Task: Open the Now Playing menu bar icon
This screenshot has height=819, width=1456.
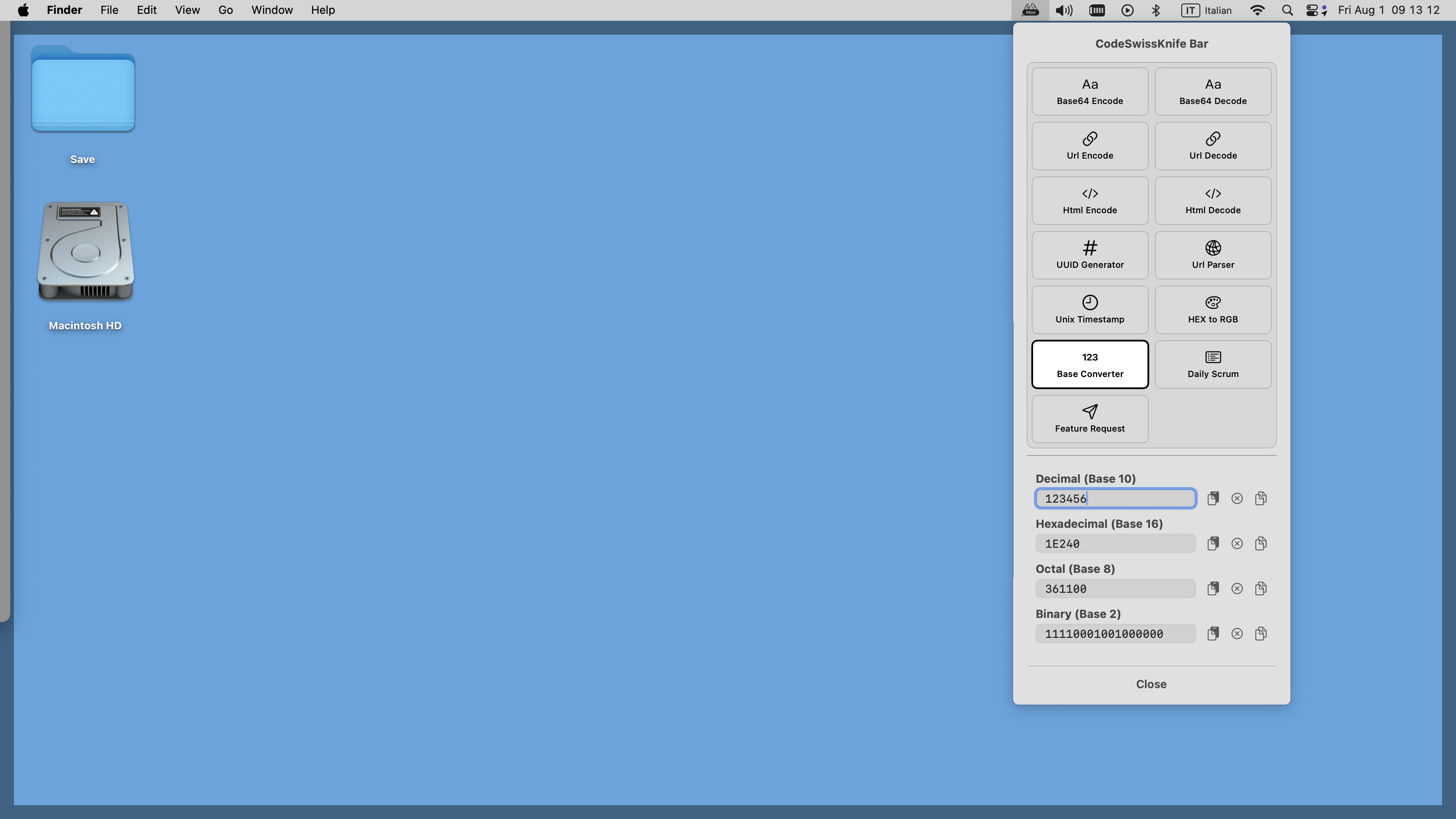Action: tap(1127, 10)
